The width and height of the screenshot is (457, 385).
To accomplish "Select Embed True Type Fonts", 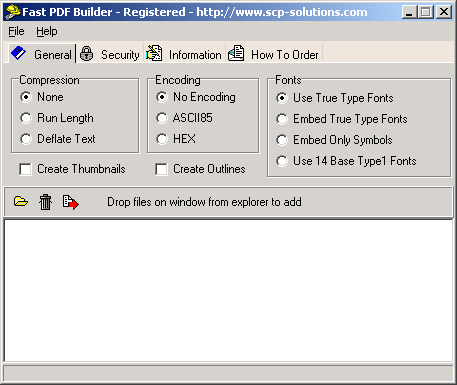I will 282,119.
